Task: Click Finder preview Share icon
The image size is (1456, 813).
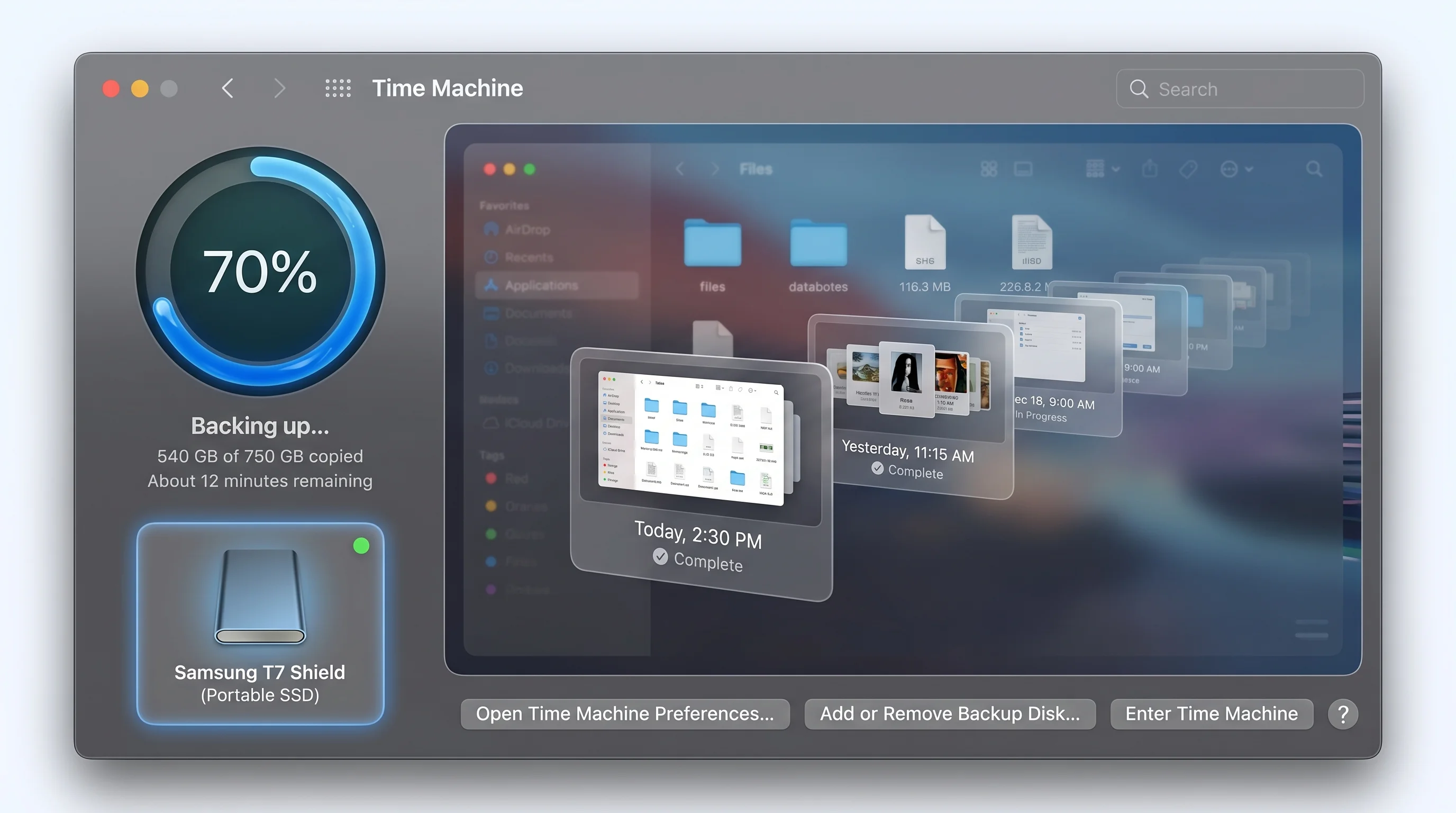Action: pyautogui.click(x=1150, y=168)
